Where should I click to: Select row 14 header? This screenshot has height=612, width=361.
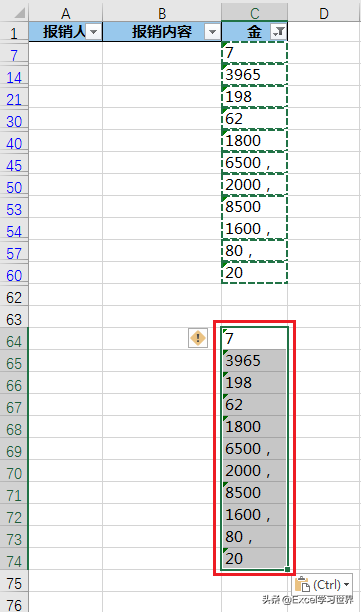(x=14, y=76)
